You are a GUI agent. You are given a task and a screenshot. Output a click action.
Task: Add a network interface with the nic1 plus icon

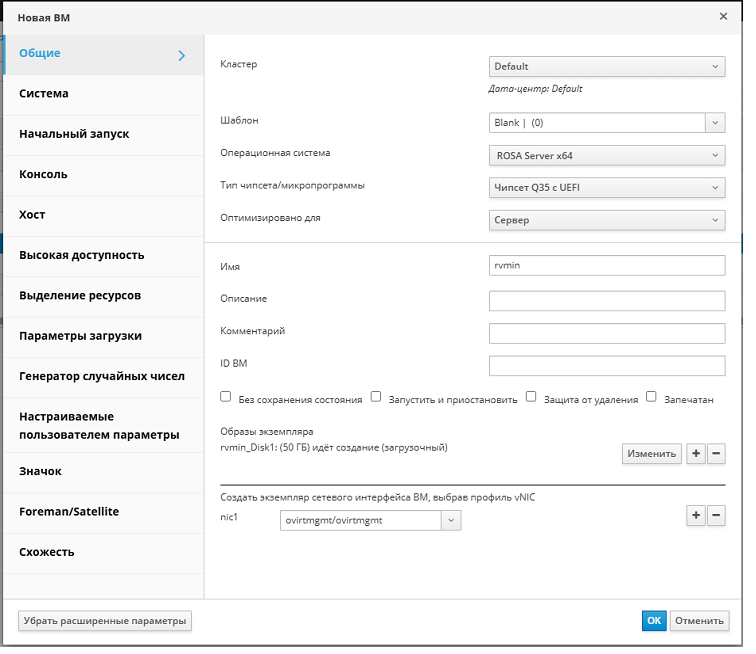[696, 515]
